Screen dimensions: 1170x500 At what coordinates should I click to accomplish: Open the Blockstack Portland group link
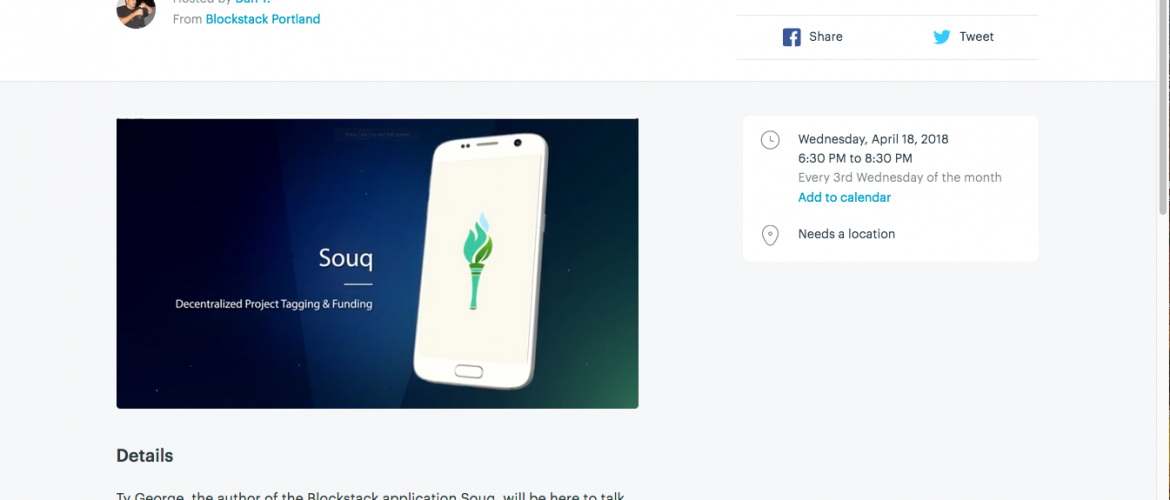pyautogui.click(x=263, y=19)
